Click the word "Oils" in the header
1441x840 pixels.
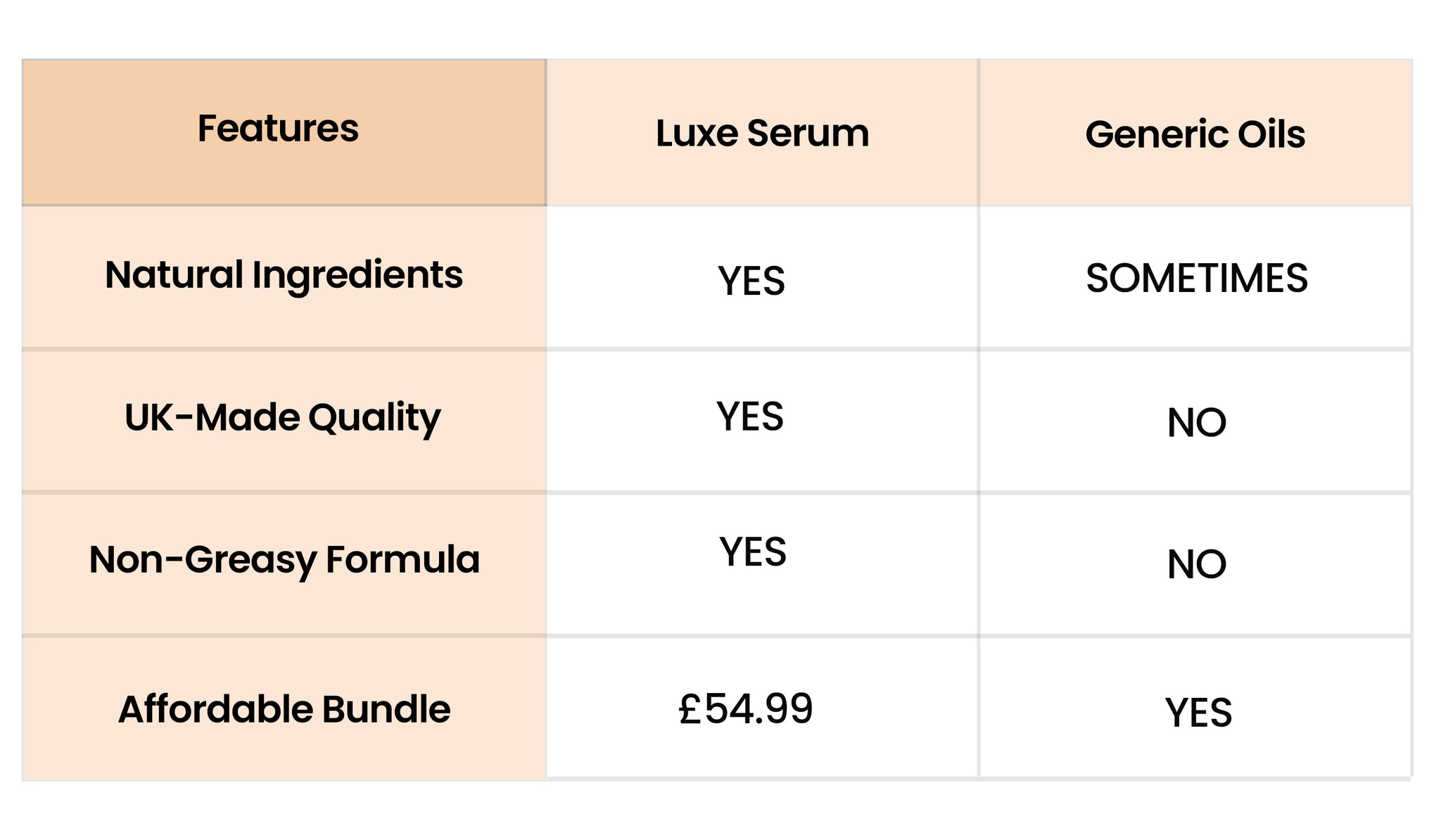tap(1271, 134)
